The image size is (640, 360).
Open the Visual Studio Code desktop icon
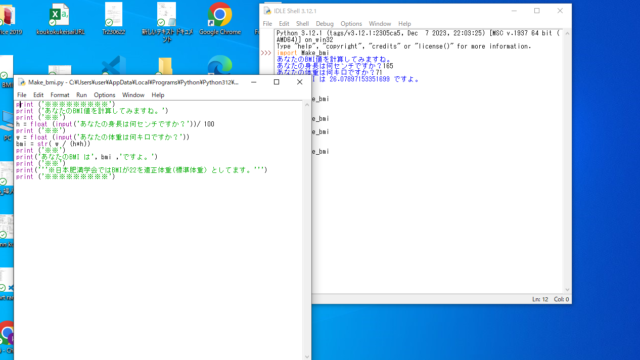(113, 65)
